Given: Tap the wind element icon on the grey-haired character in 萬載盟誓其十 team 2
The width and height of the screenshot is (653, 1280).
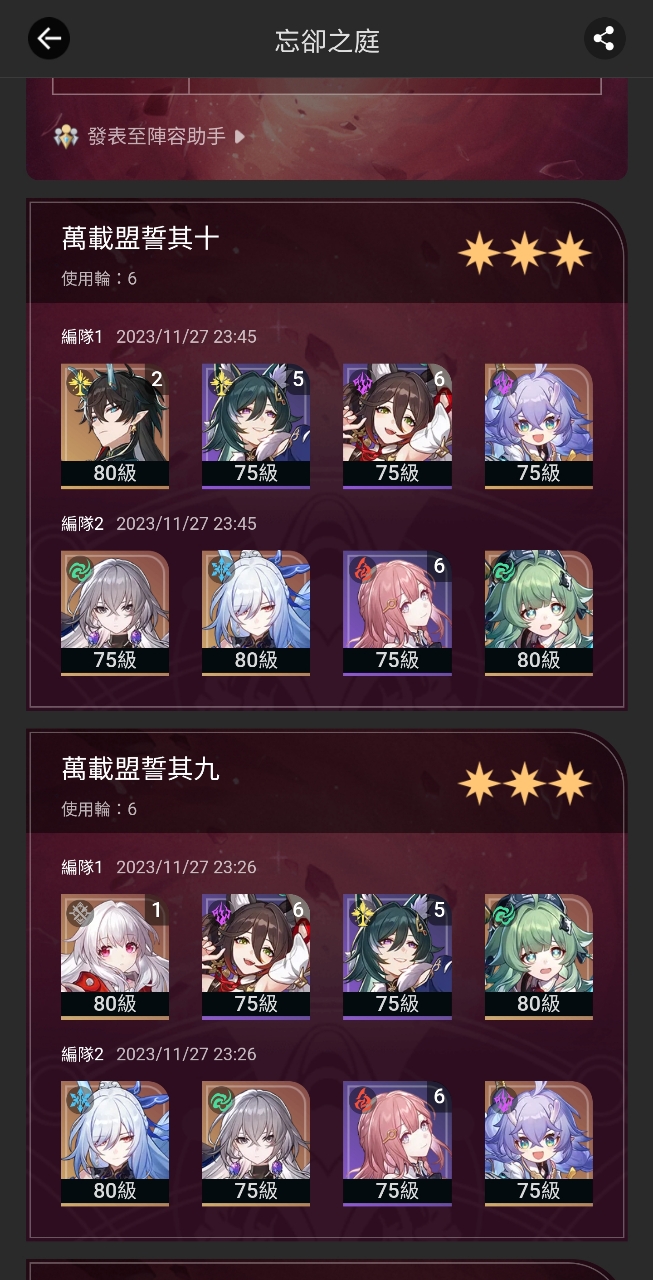Looking at the screenshot, I should coord(78,569).
